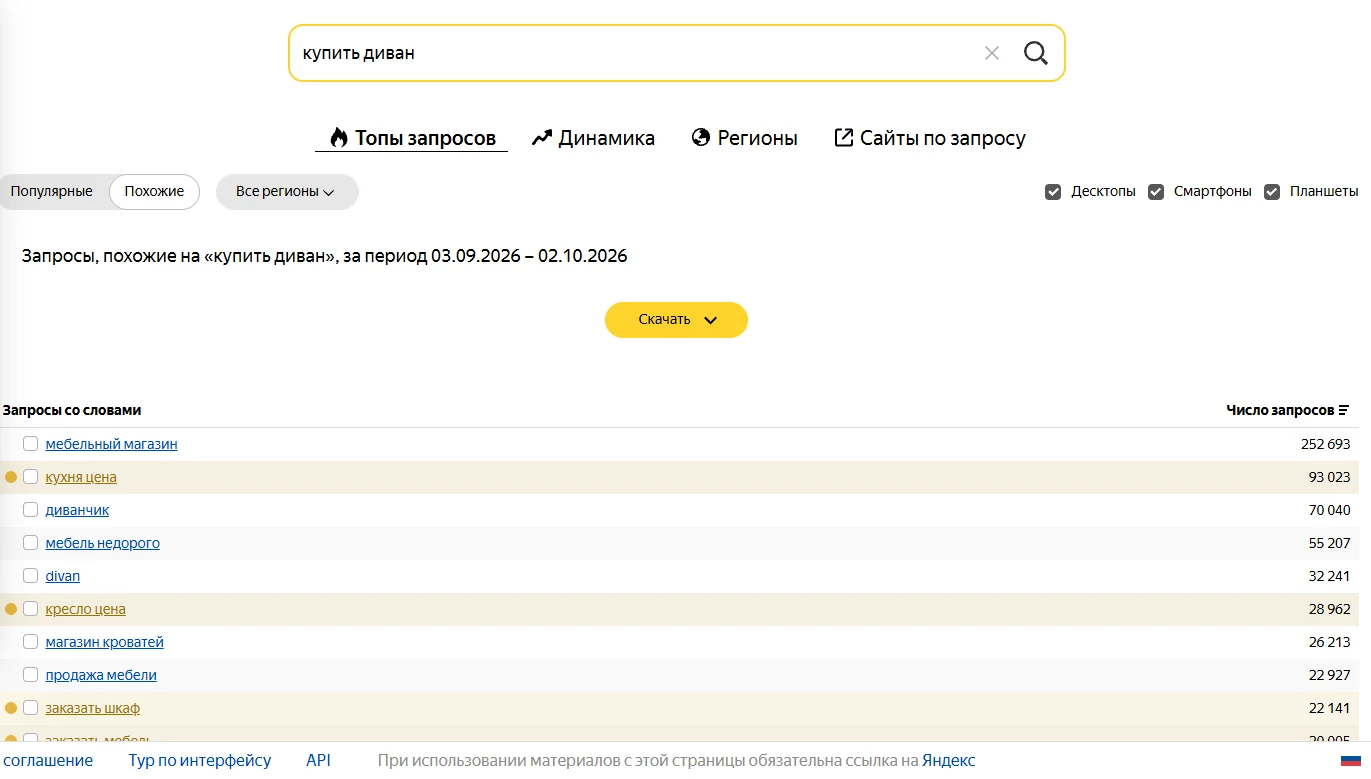Open the Яндекс footer link
1371x779 pixels.
[948, 761]
